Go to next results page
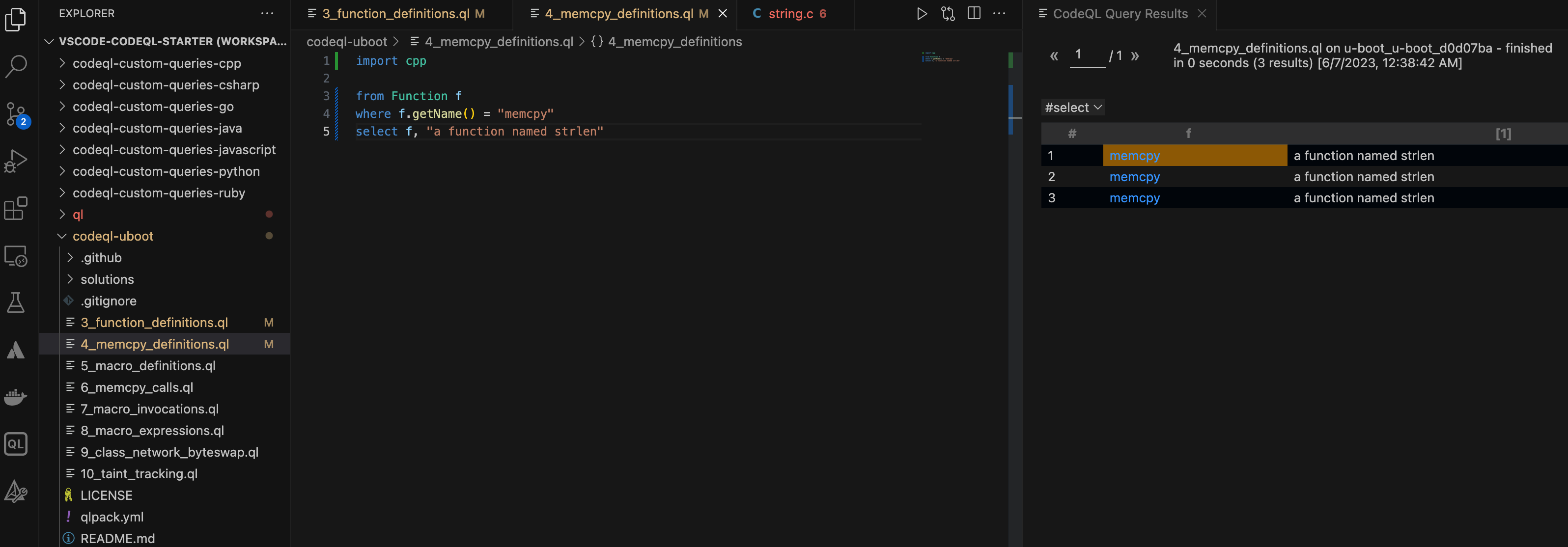The width and height of the screenshot is (1568, 547). pyautogui.click(x=1135, y=56)
